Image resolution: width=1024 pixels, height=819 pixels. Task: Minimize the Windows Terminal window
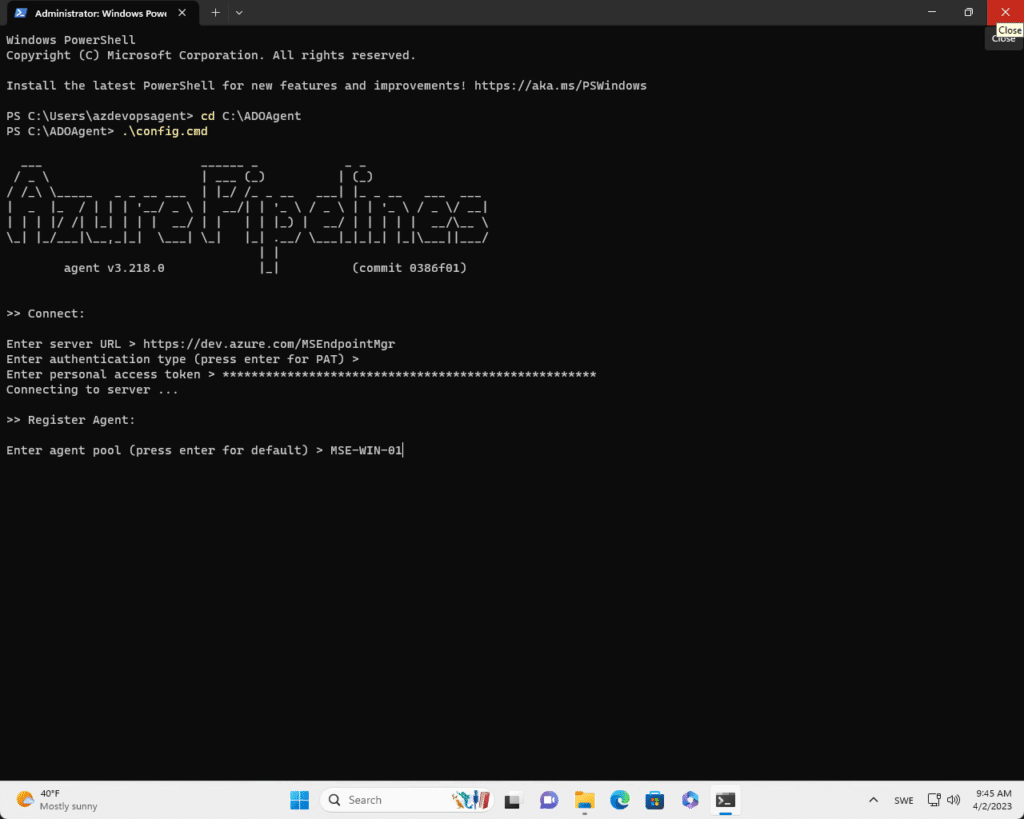tap(932, 12)
